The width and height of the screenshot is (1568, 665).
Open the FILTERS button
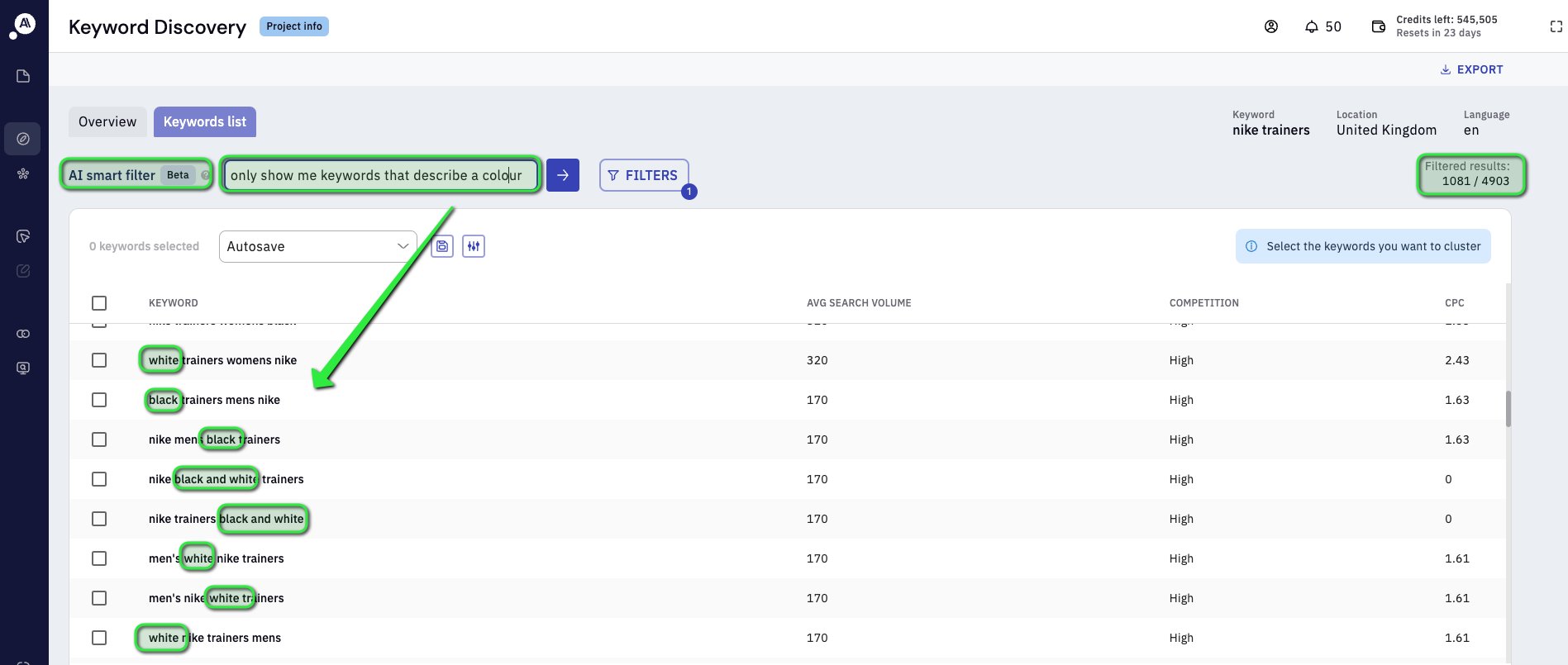tap(644, 175)
